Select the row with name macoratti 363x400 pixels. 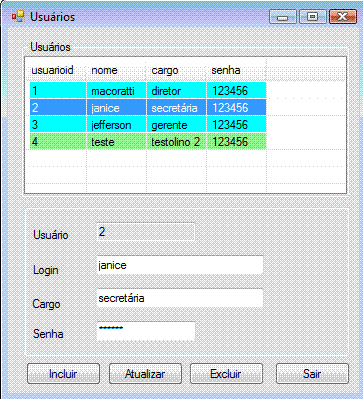148,91
